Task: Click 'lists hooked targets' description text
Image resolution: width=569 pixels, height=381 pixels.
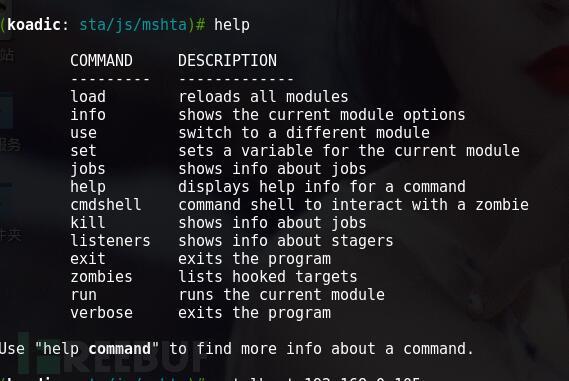Action: pos(268,277)
